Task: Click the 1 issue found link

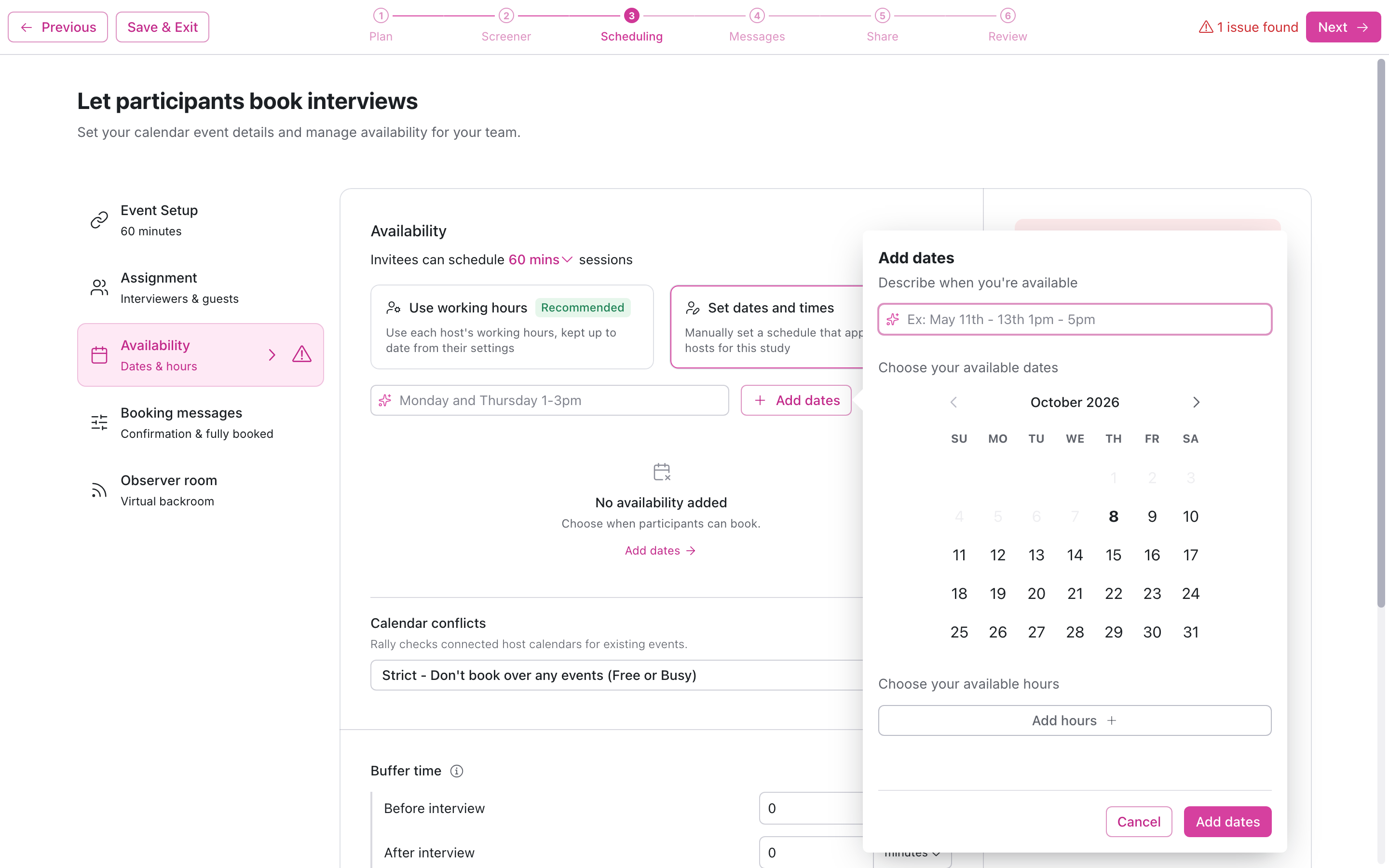Action: pos(1248,27)
